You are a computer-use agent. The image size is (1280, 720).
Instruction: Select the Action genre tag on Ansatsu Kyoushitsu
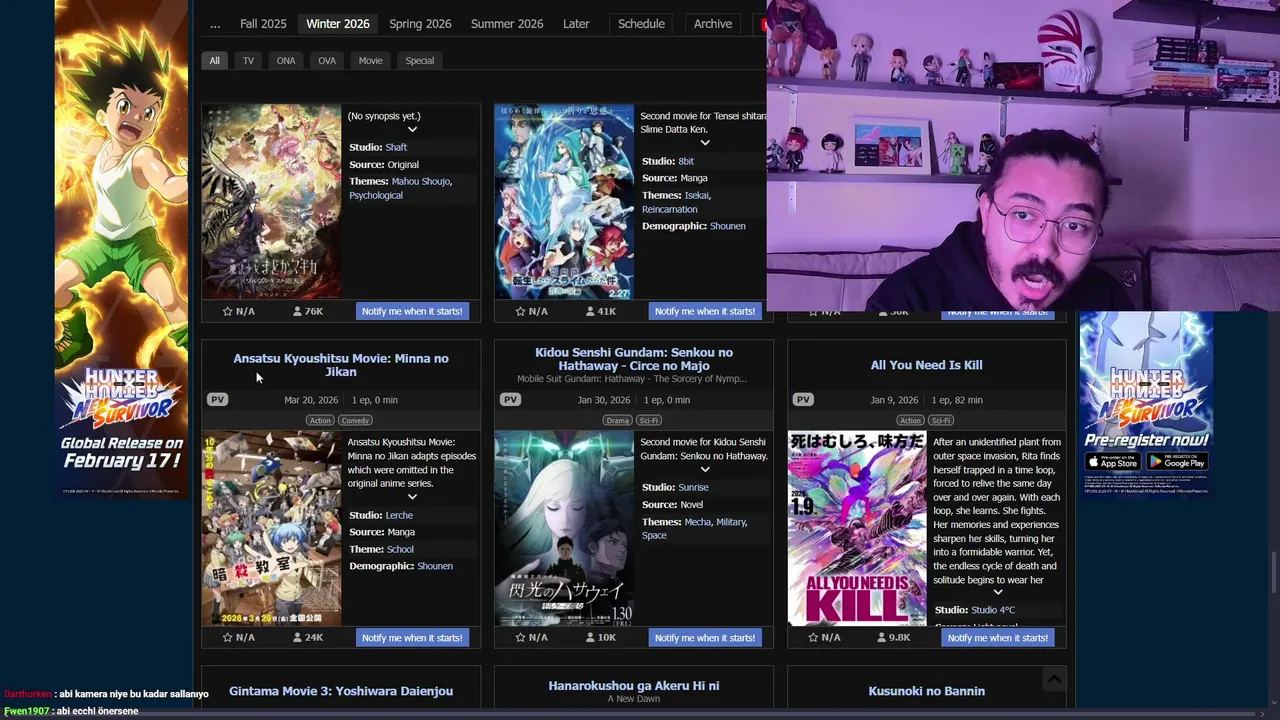click(320, 421)
